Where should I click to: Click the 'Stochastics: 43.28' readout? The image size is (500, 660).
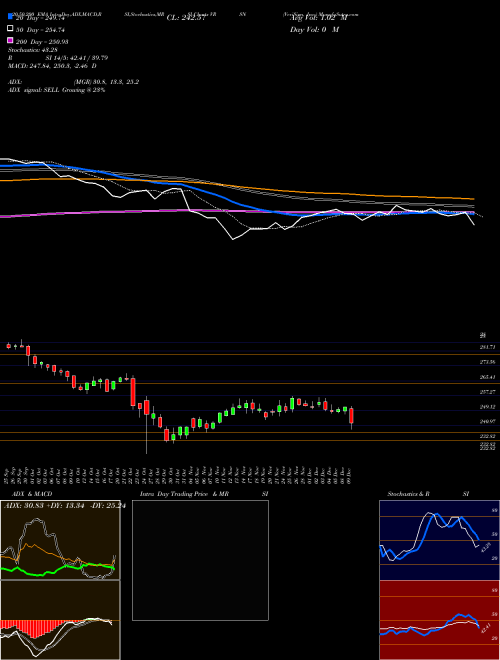[x=32, y=50]
